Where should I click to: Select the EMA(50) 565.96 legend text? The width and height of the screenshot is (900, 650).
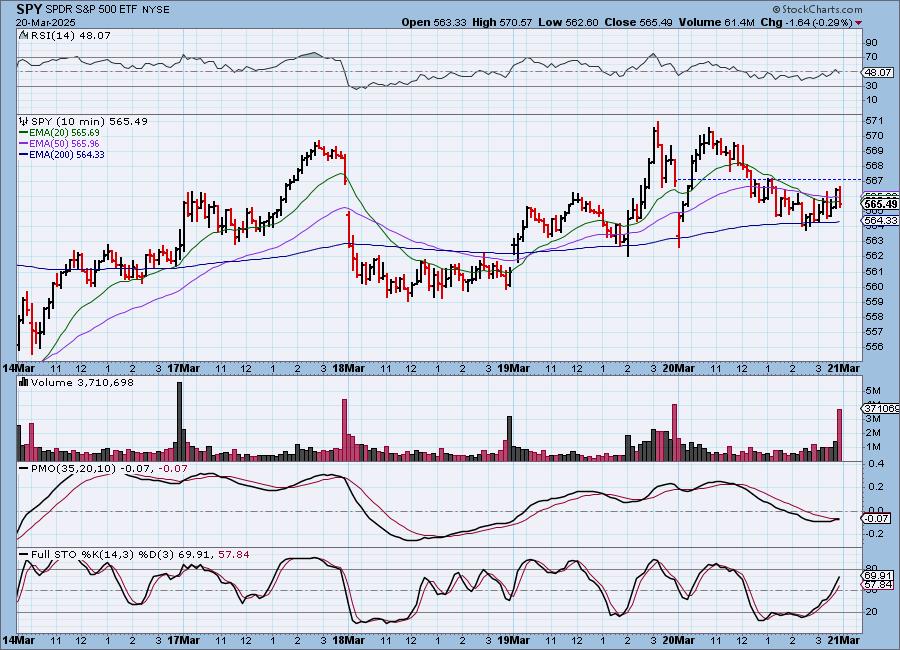(x=64, y=144)
